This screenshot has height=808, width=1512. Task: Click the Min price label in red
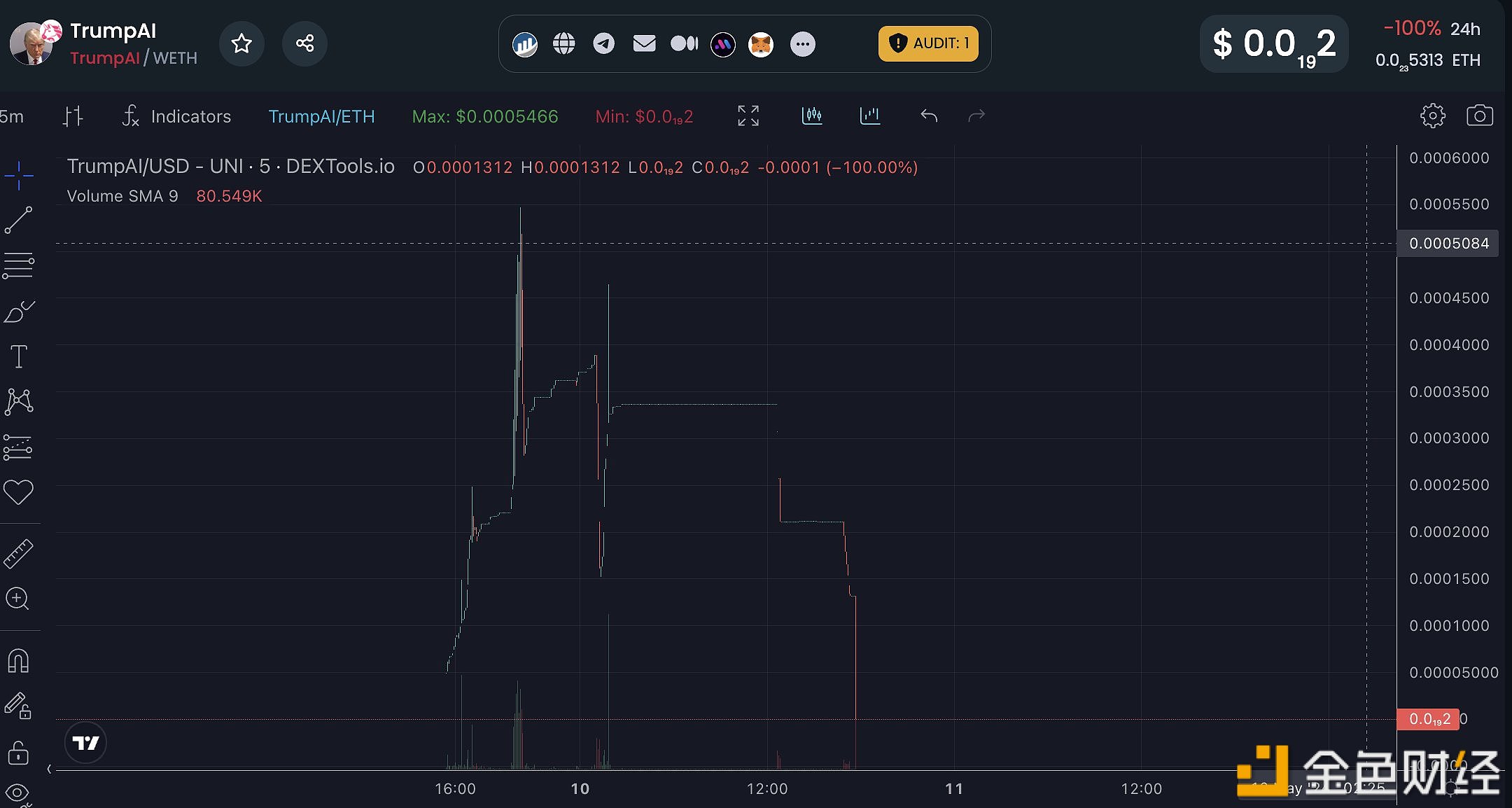tap(644, 117)
